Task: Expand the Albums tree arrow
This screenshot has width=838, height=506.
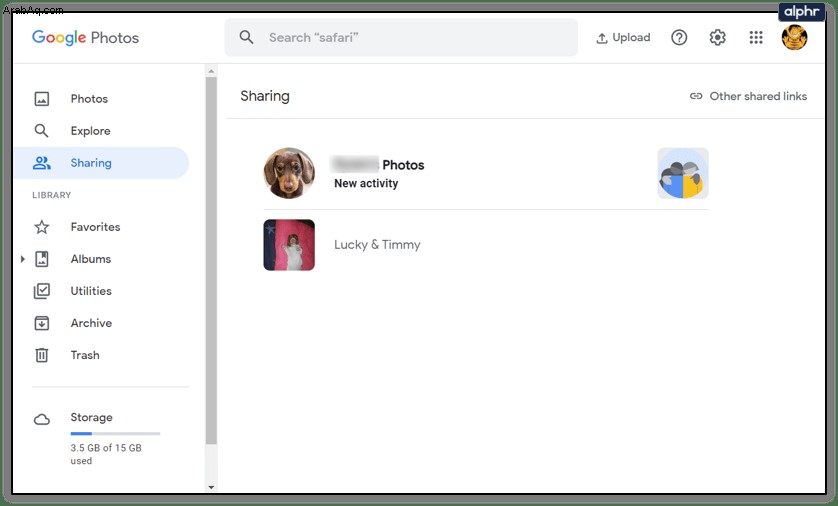Action: coord(22,259)
